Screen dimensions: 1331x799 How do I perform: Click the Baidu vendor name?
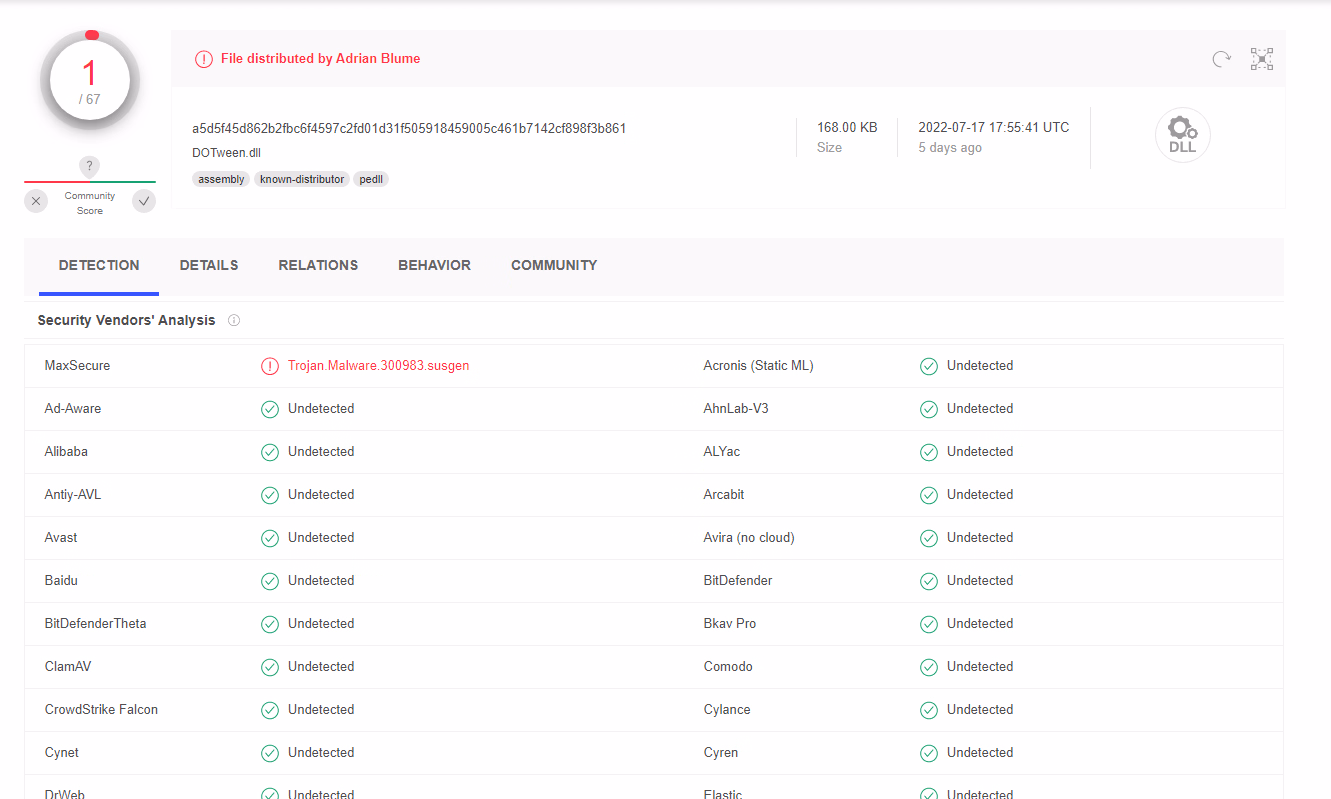61,581
